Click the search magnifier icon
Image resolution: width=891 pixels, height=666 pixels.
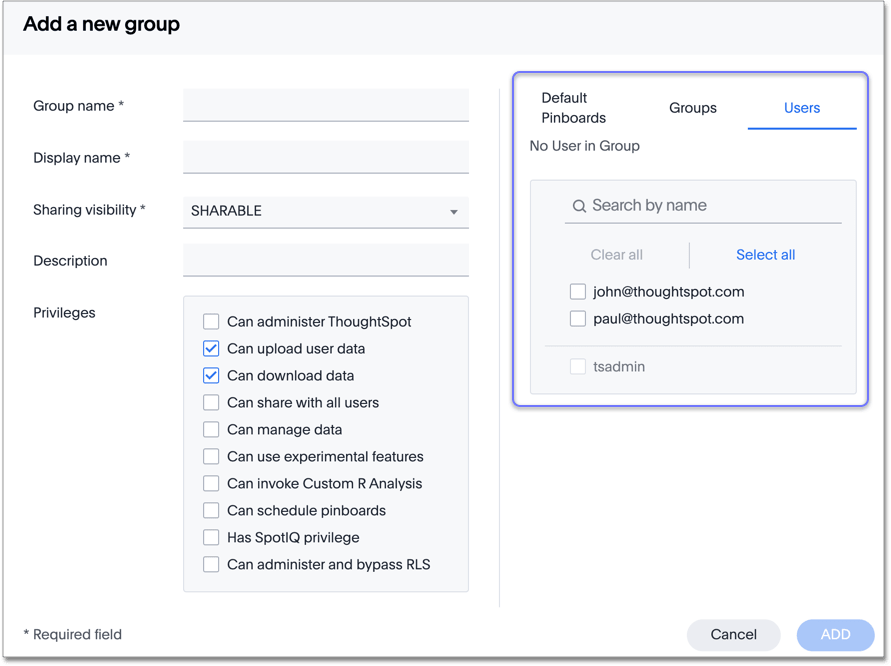pos(579,205)
